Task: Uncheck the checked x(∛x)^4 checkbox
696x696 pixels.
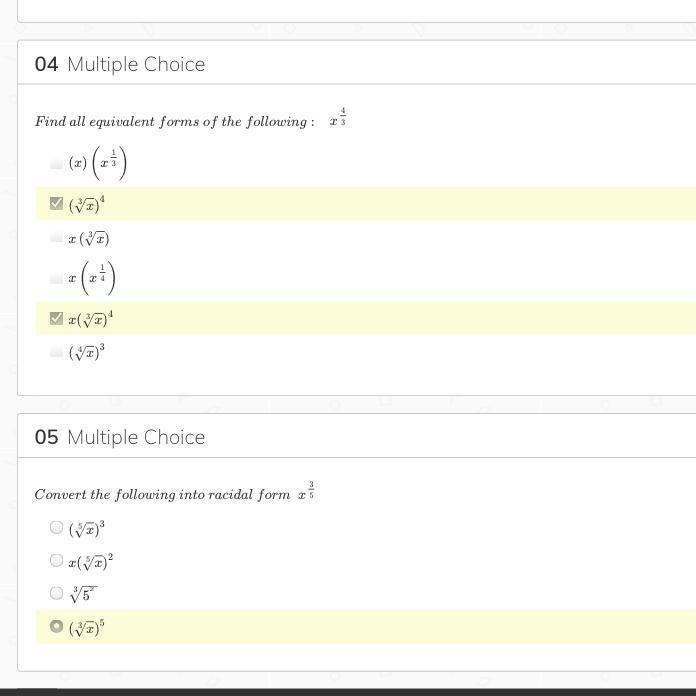Action: tap(56, 318)
